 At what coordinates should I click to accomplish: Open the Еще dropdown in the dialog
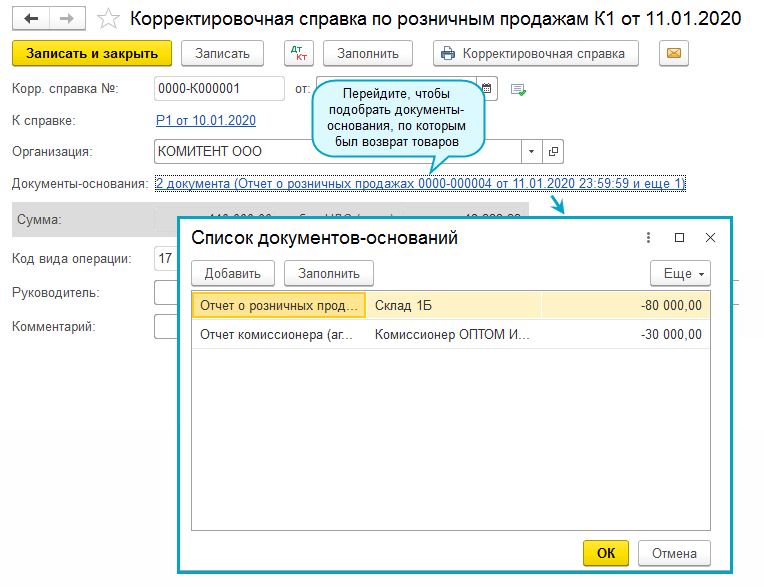click(680, 273)
